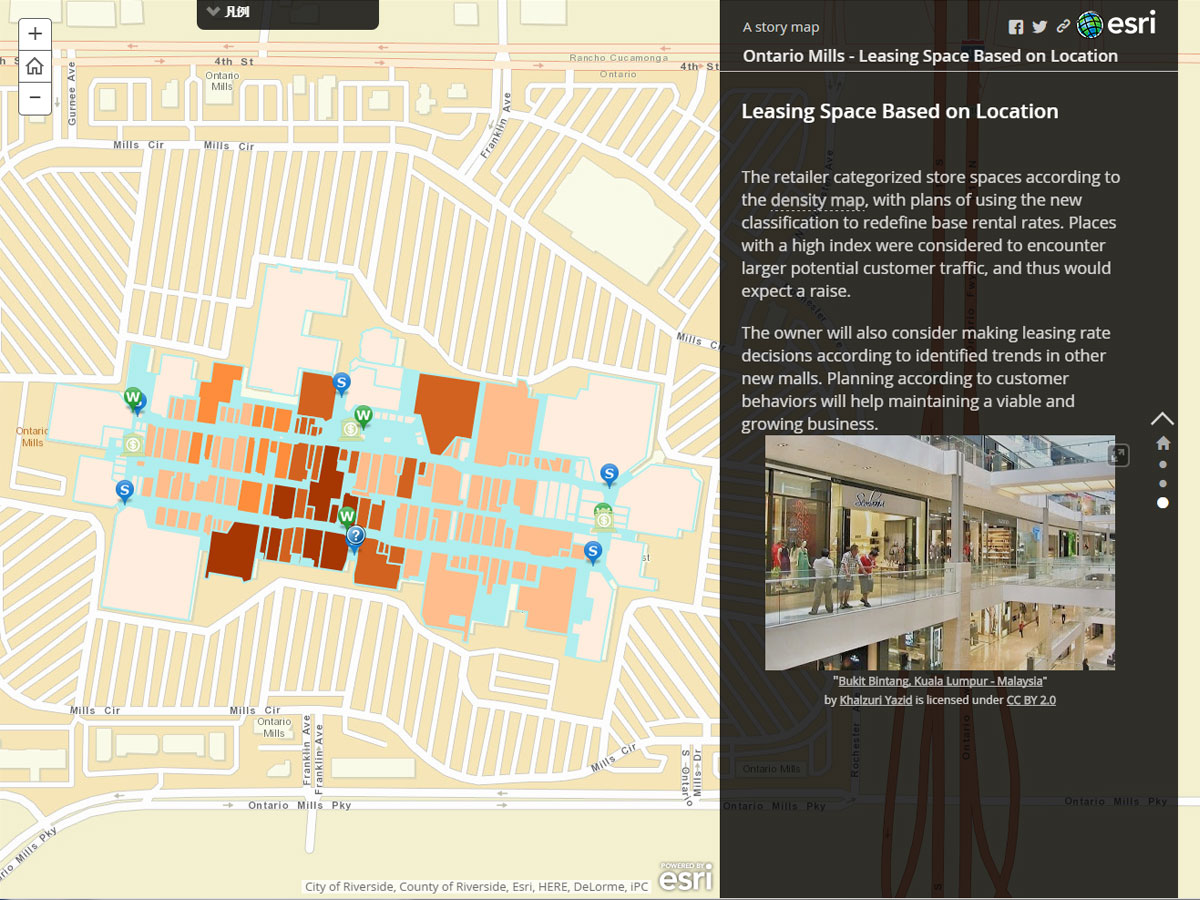Screen dimensions: 1200x900
Task: Open Bukit Bintang, Kuala Lumpur photo link
Action: click(939, 681)
